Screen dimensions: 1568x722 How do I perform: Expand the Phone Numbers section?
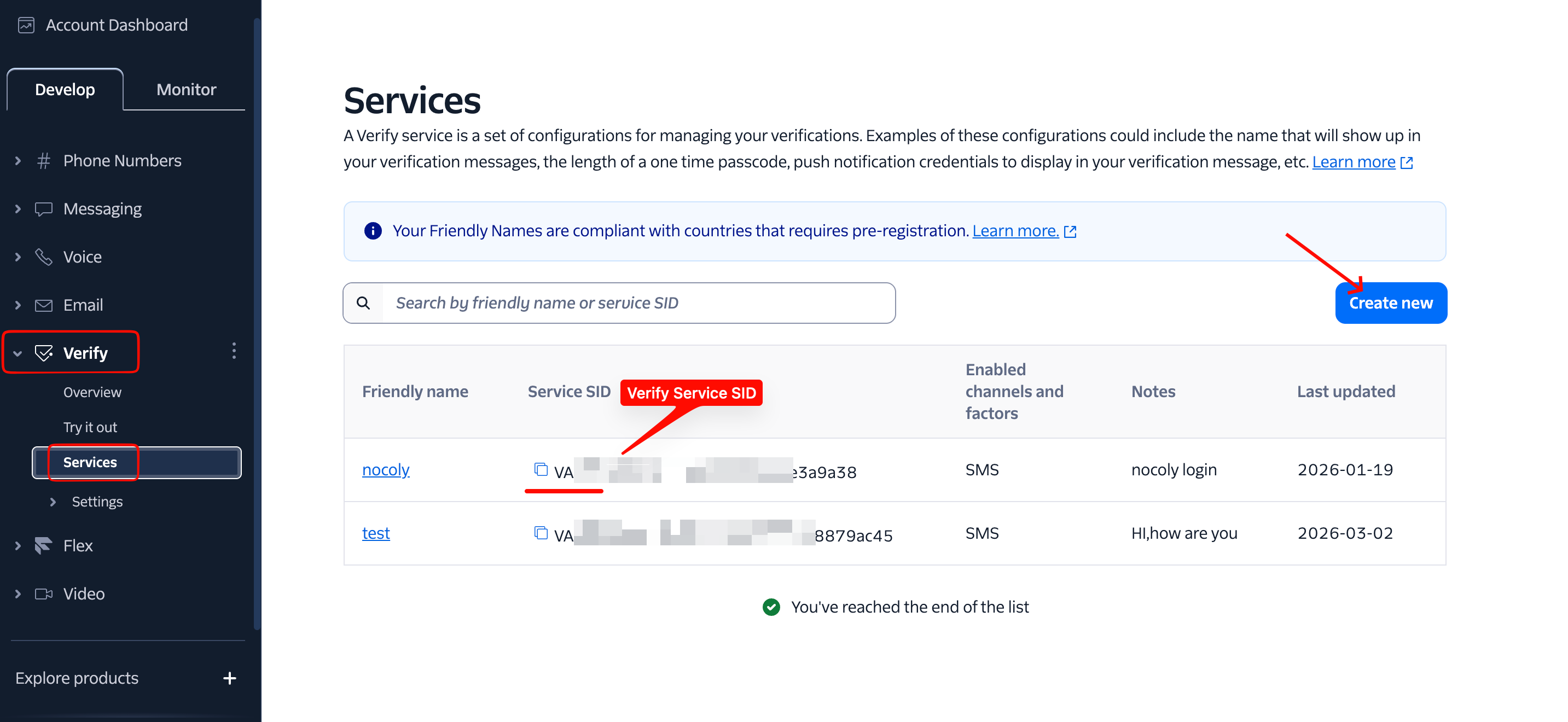[18, 161]
